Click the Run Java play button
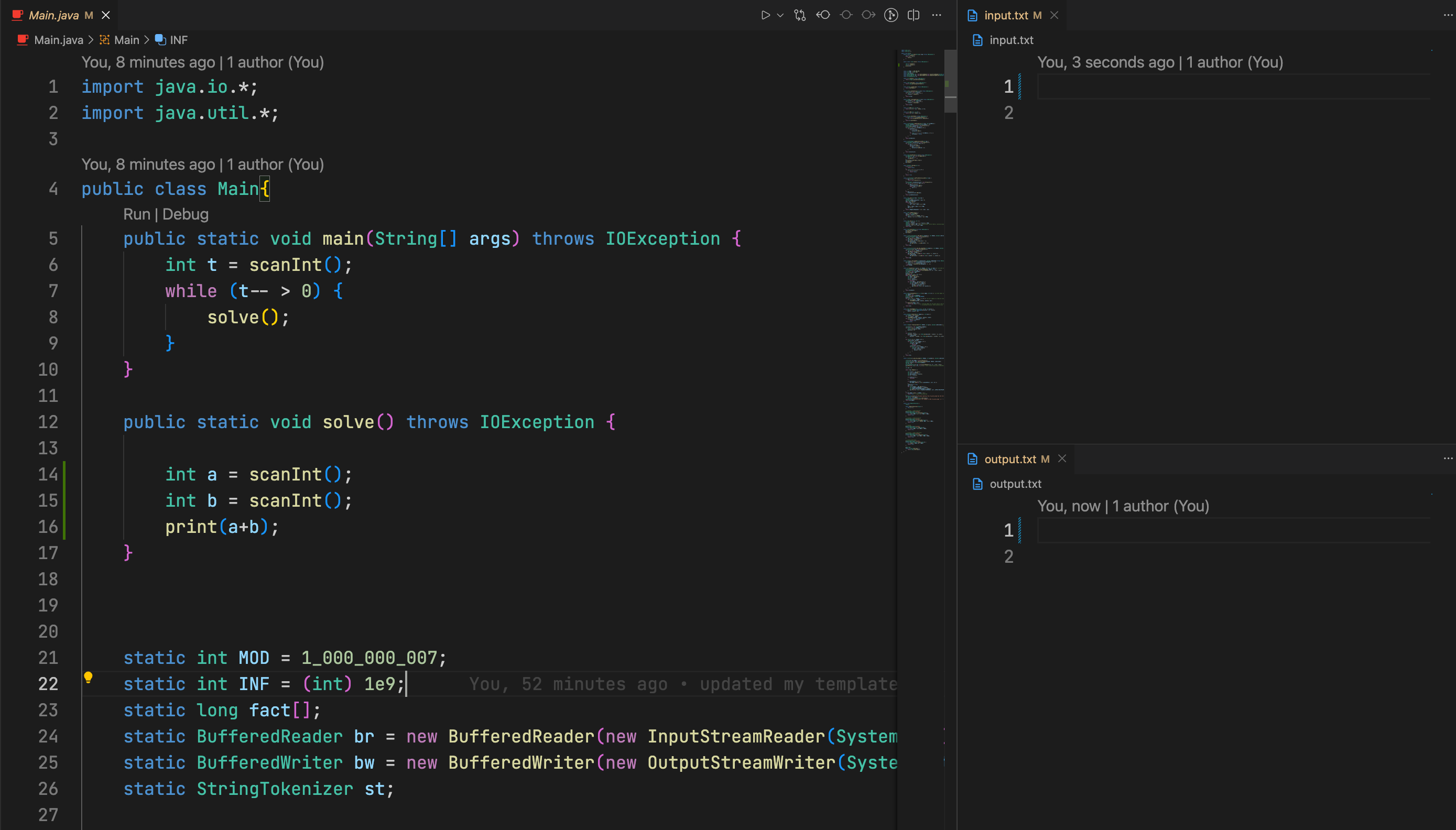The width and height of the screenshot is (1456, 830). point(765,15)
